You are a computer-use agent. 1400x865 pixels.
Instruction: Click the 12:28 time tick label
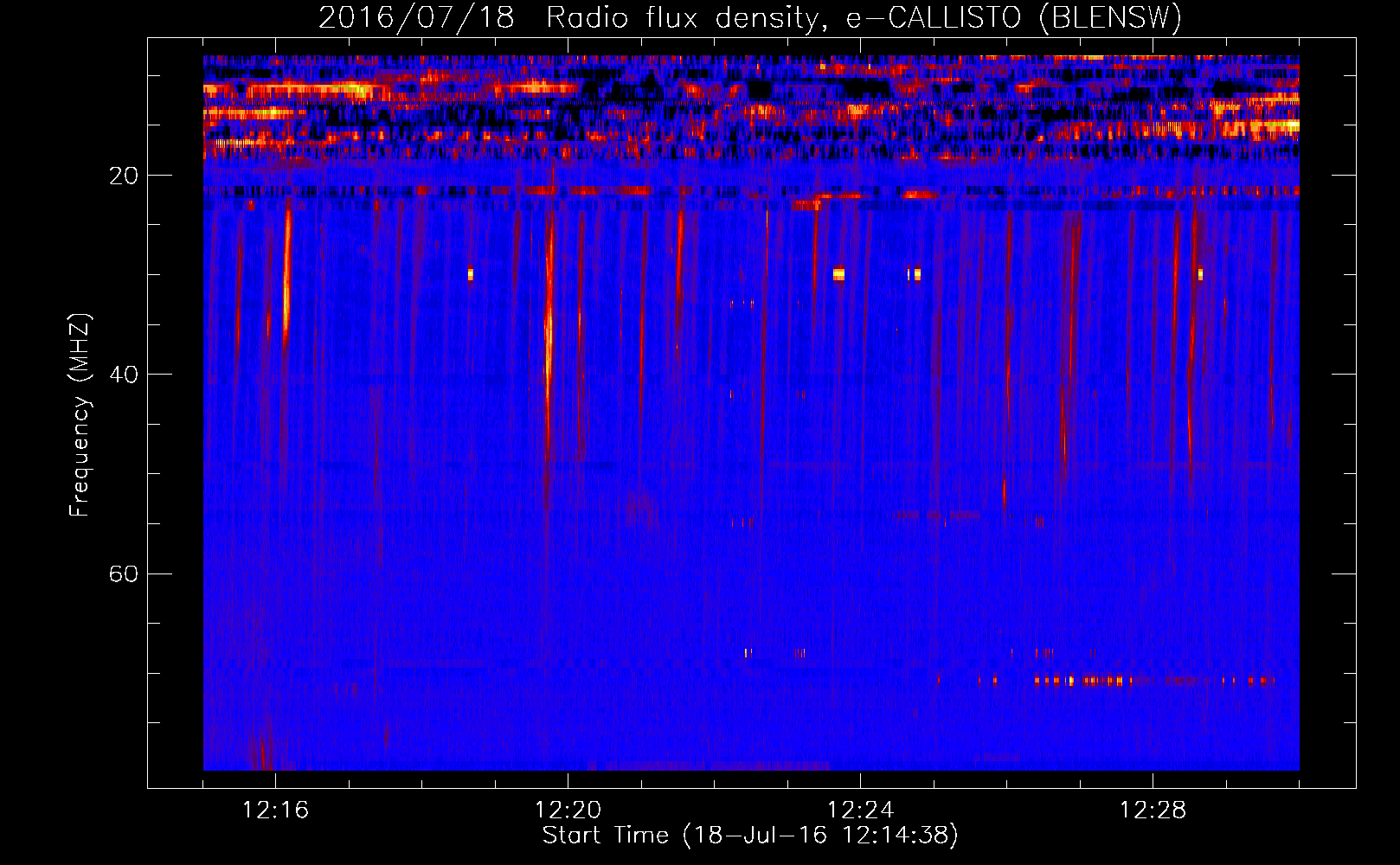coord(1153,810)
